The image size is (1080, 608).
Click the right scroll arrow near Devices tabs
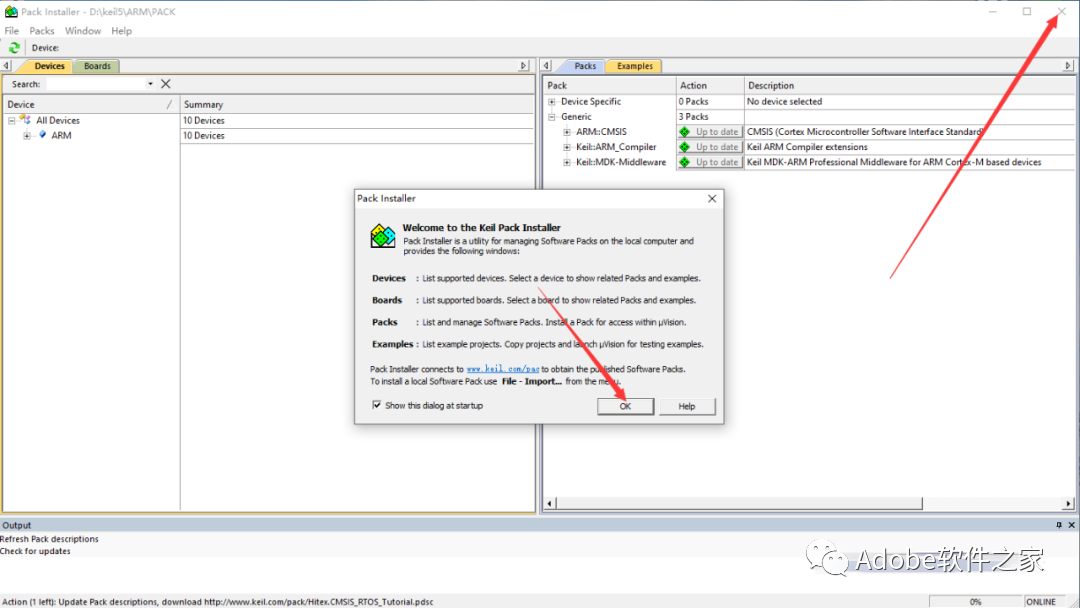523,65
